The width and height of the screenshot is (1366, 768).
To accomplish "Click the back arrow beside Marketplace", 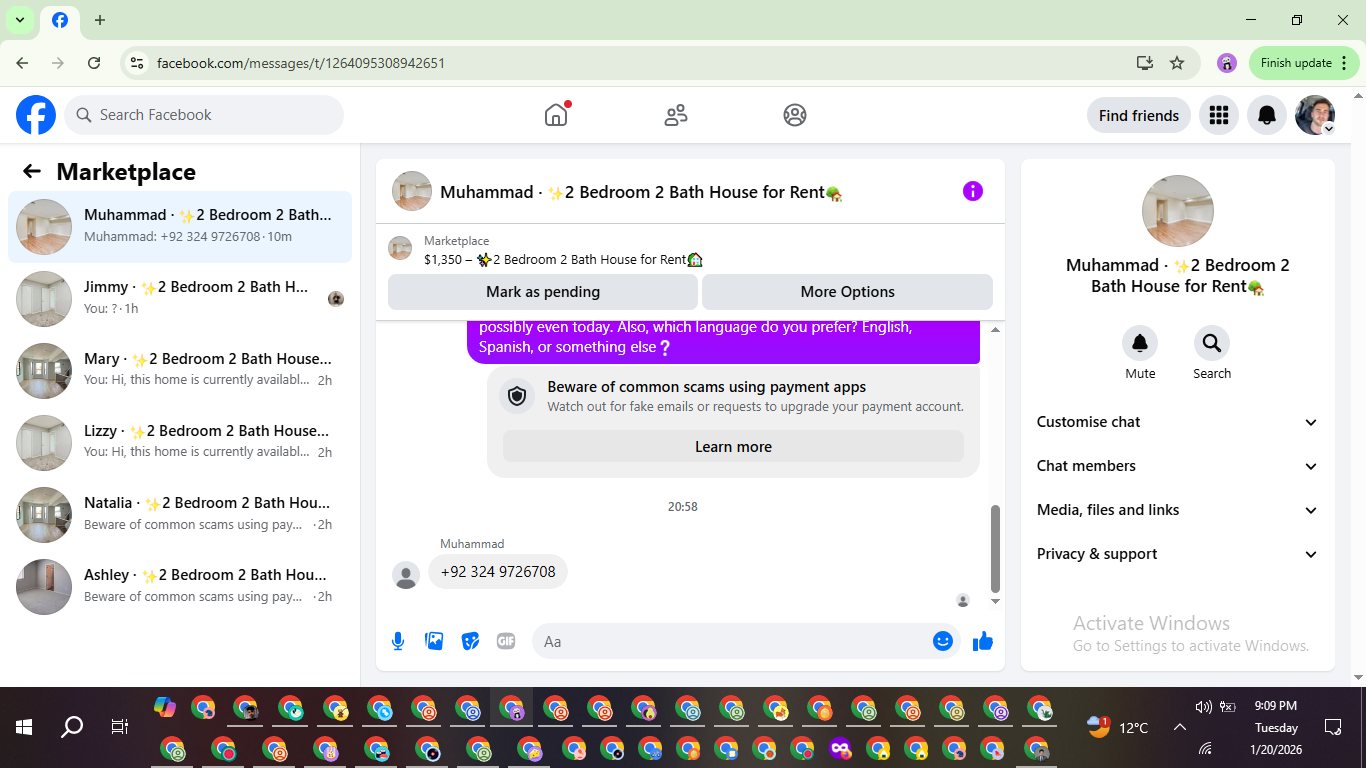I will pos(32,172).
